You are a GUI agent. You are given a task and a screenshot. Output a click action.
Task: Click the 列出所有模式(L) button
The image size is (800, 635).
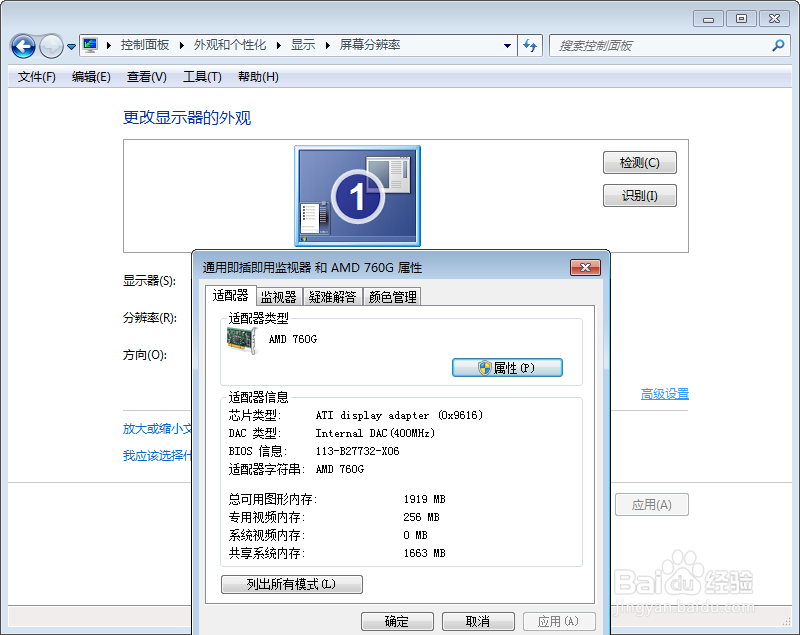(292, 585)
